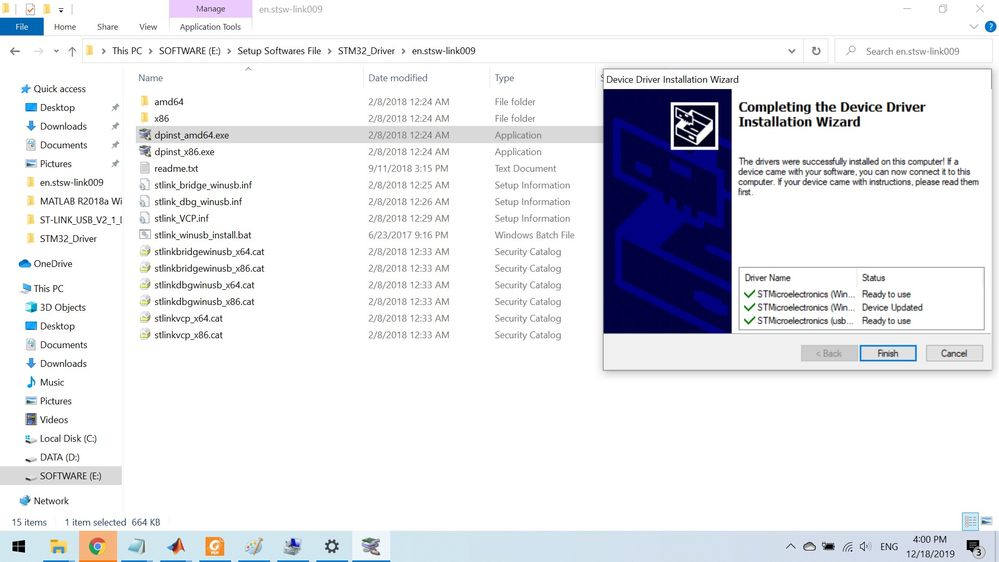Click the dpinst_x86.exe application icon

(145, 151)
